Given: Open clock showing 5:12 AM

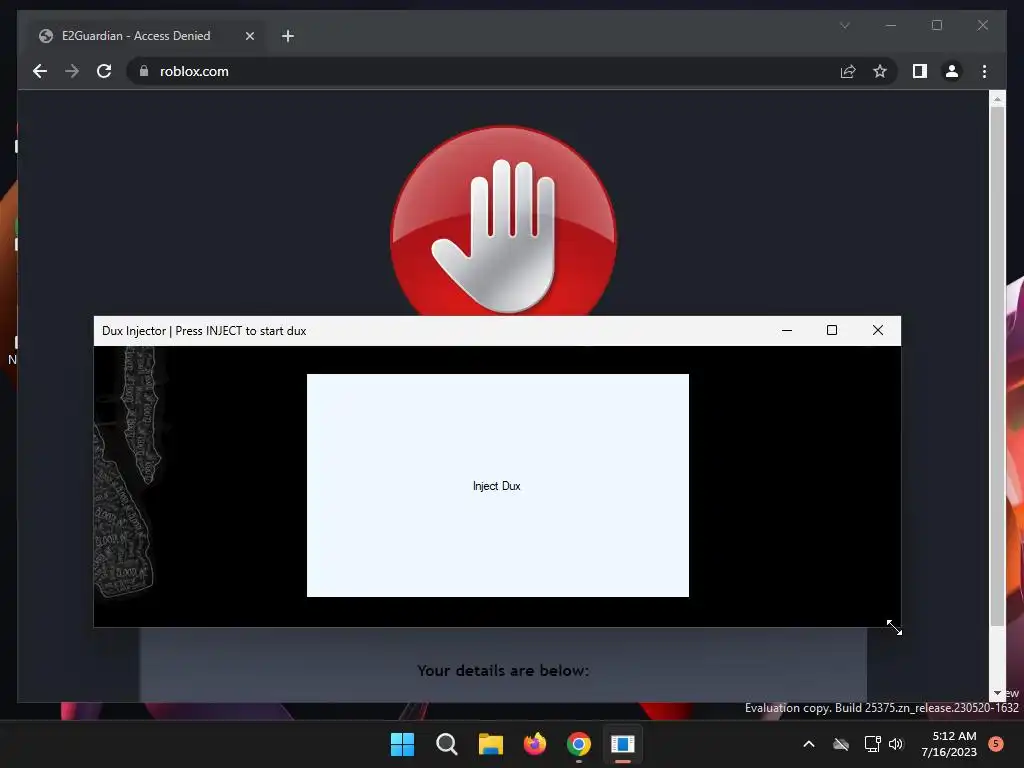Looking at the screenshot, I should click(949, 744).
